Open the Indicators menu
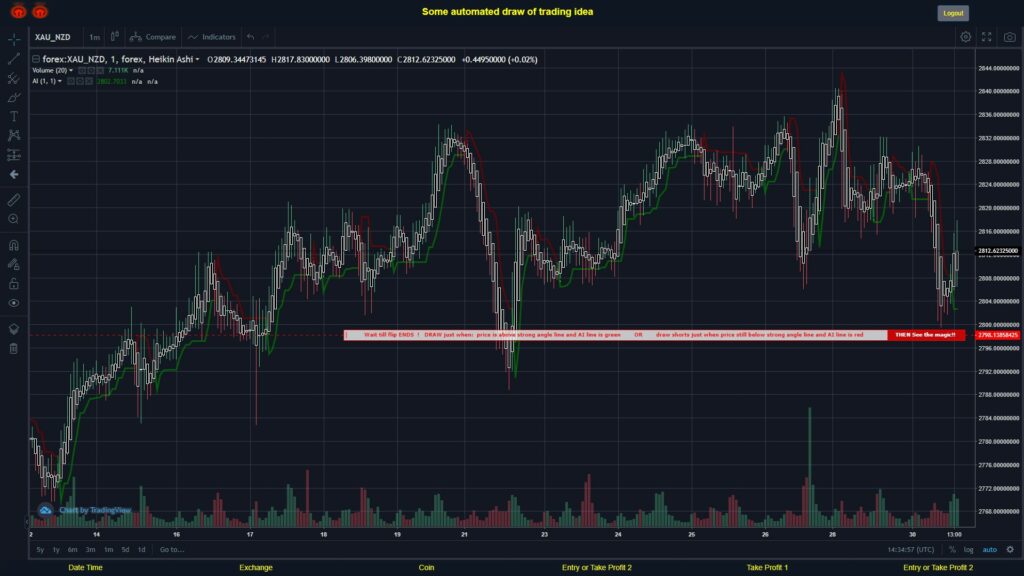This screenshot has height=576, width=1024. 212,37
